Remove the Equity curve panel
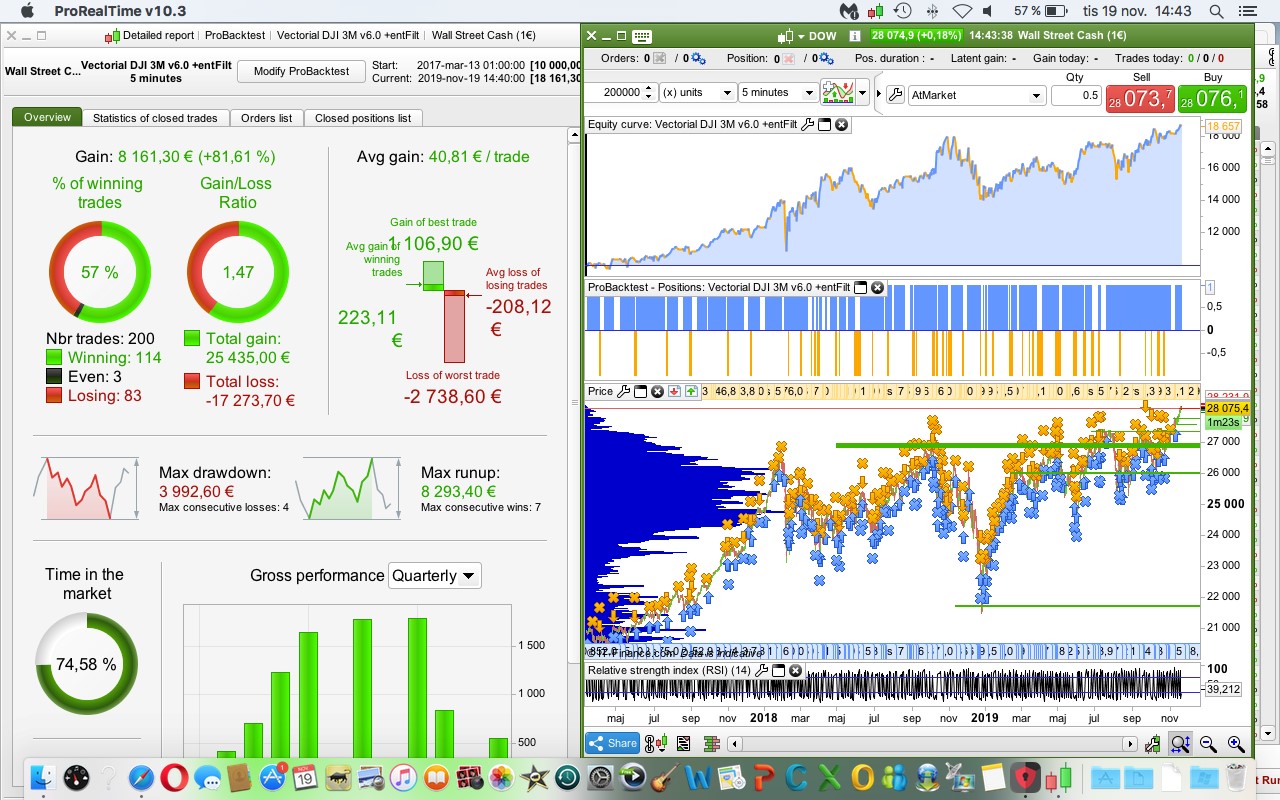 pyautogui.click(x=842, y=125)
